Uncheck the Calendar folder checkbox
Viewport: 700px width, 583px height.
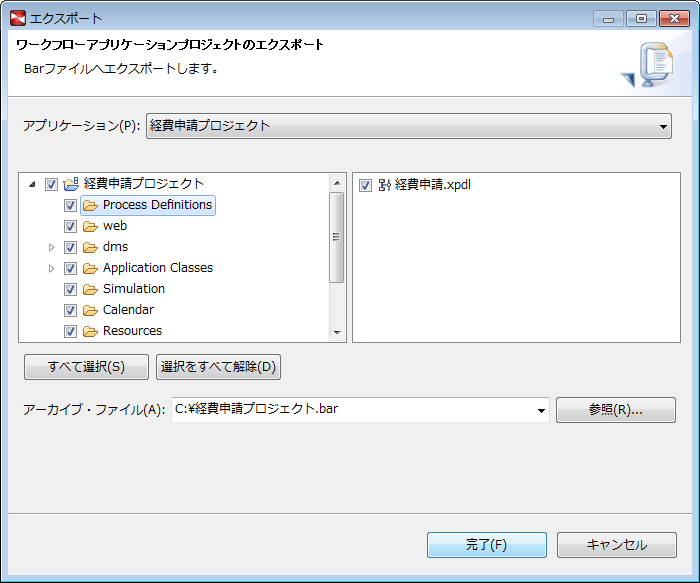(70, 310)
